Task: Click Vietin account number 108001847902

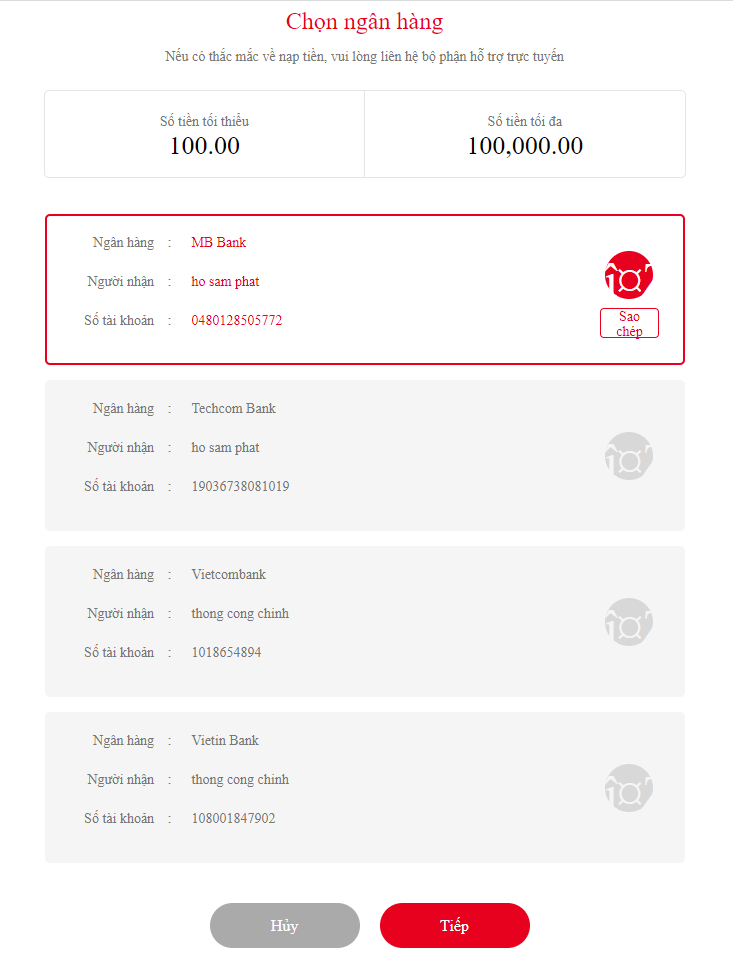Action: click(234, 819)
